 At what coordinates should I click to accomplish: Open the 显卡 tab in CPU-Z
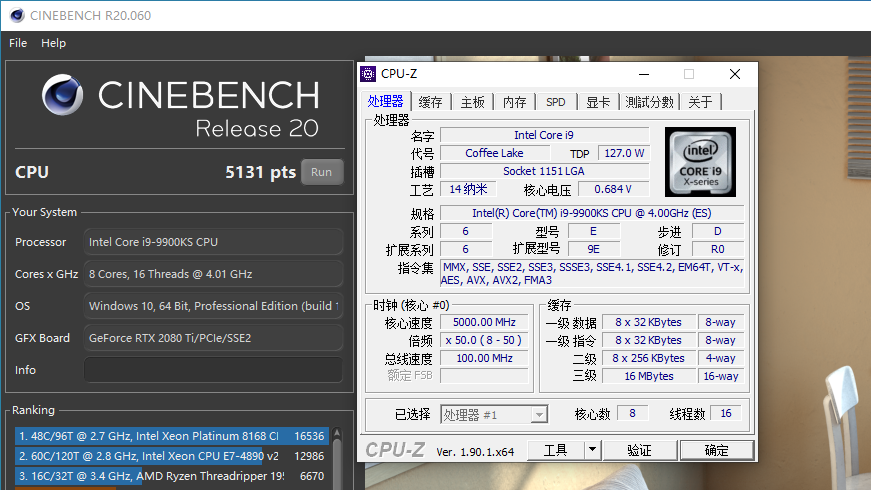(598, 102)
